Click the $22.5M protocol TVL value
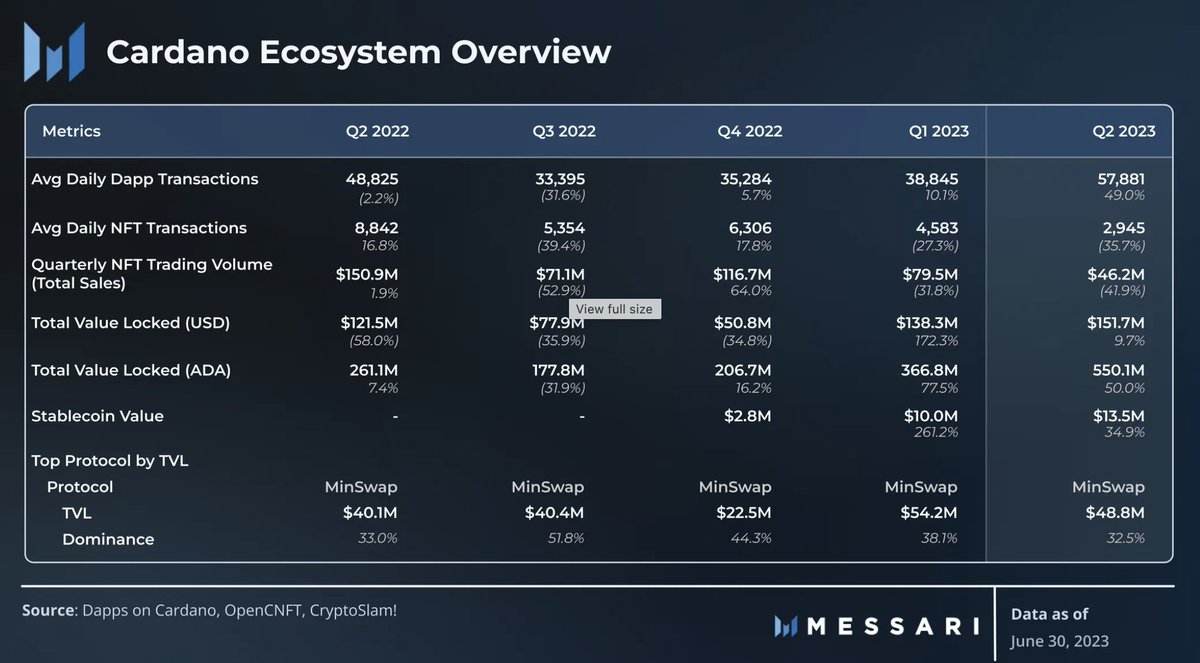The height and width of the screenshot is (663, 1200). tap(743, 513)
